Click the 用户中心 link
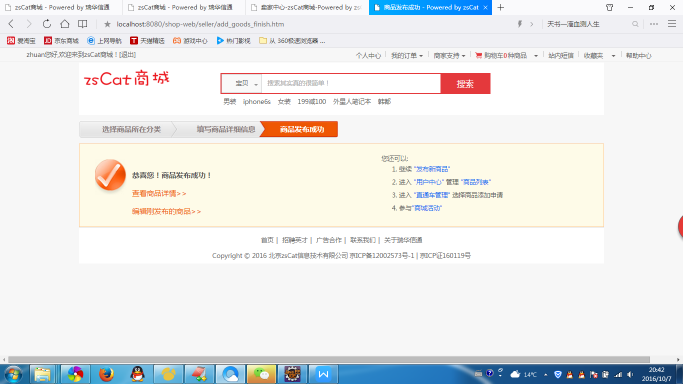Screen dimensions: 683x384 coord(429,182)
